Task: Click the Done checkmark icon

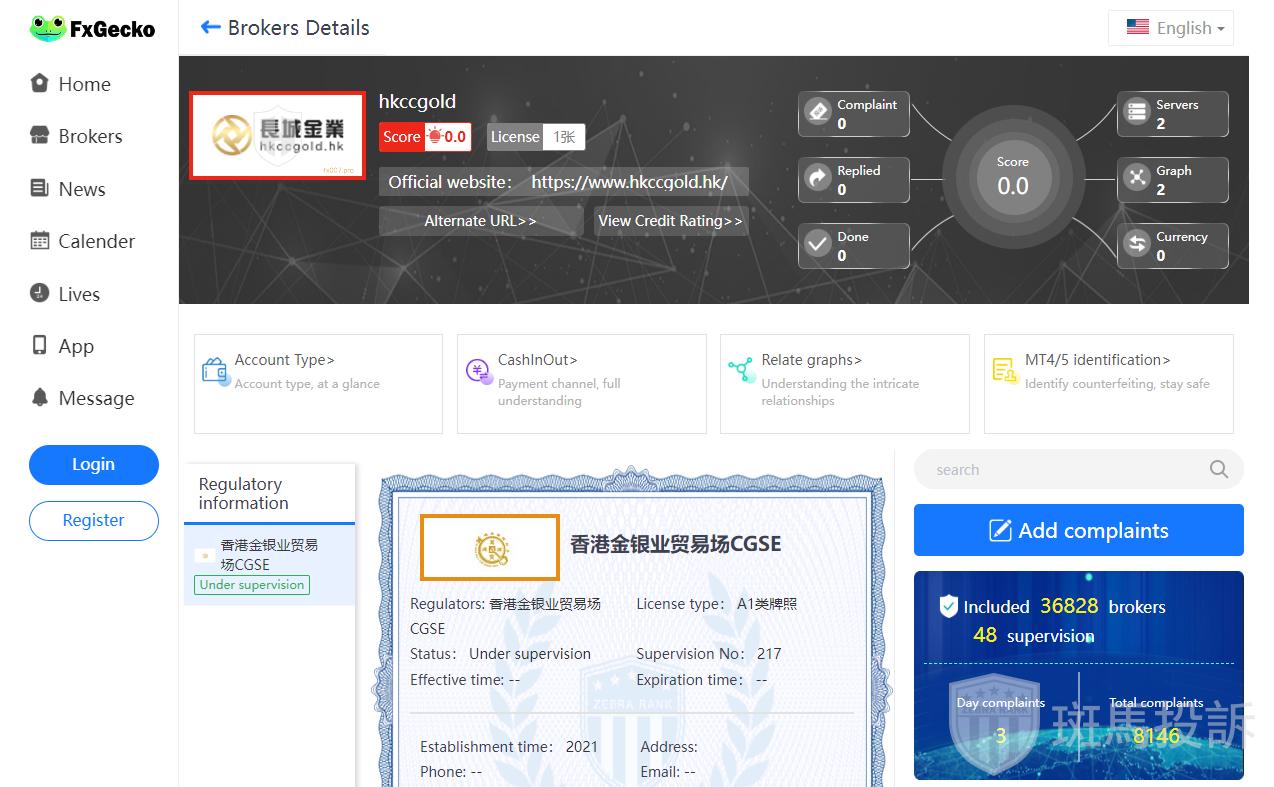Action: coord(819,245)
